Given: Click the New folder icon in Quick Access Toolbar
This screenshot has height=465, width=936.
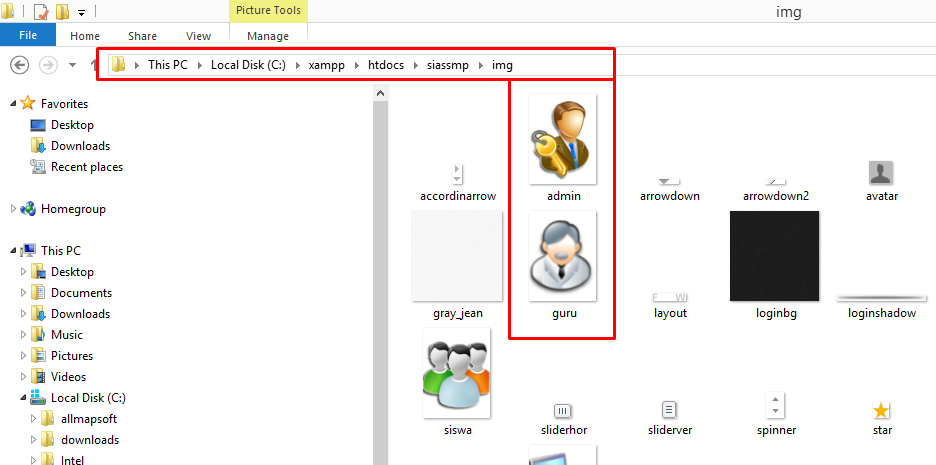Looking at the screenshot, I should tap(62, 11).
